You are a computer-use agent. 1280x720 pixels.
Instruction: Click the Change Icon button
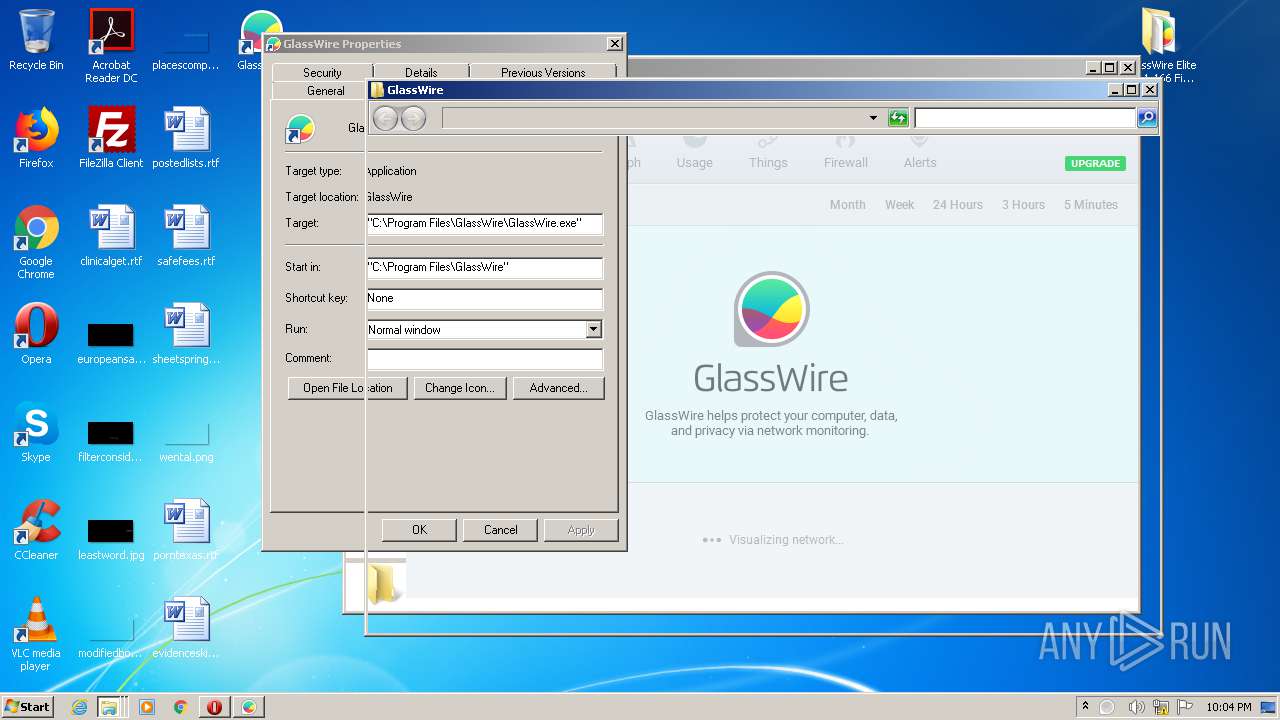click(x=459, y=388)
